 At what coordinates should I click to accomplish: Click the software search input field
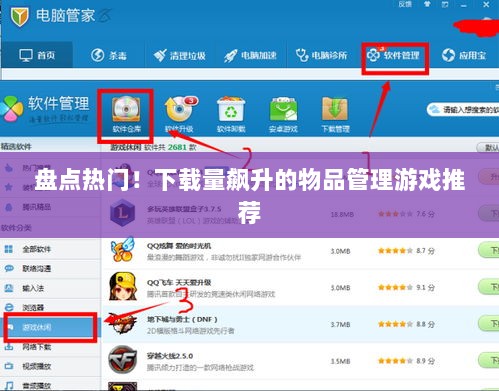[x=463, y=110]
